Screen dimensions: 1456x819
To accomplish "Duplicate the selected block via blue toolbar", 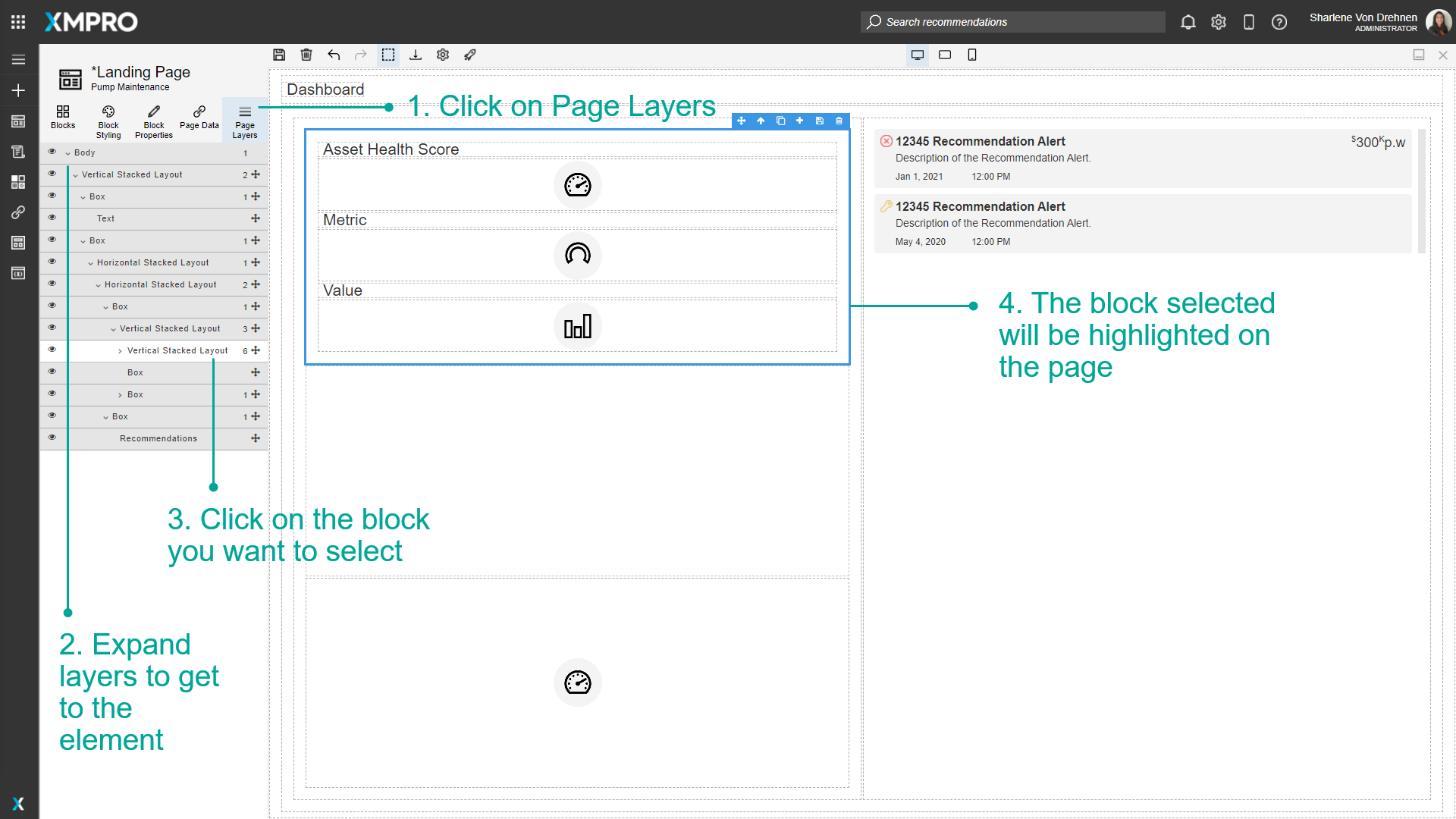I will click(780, 121).
